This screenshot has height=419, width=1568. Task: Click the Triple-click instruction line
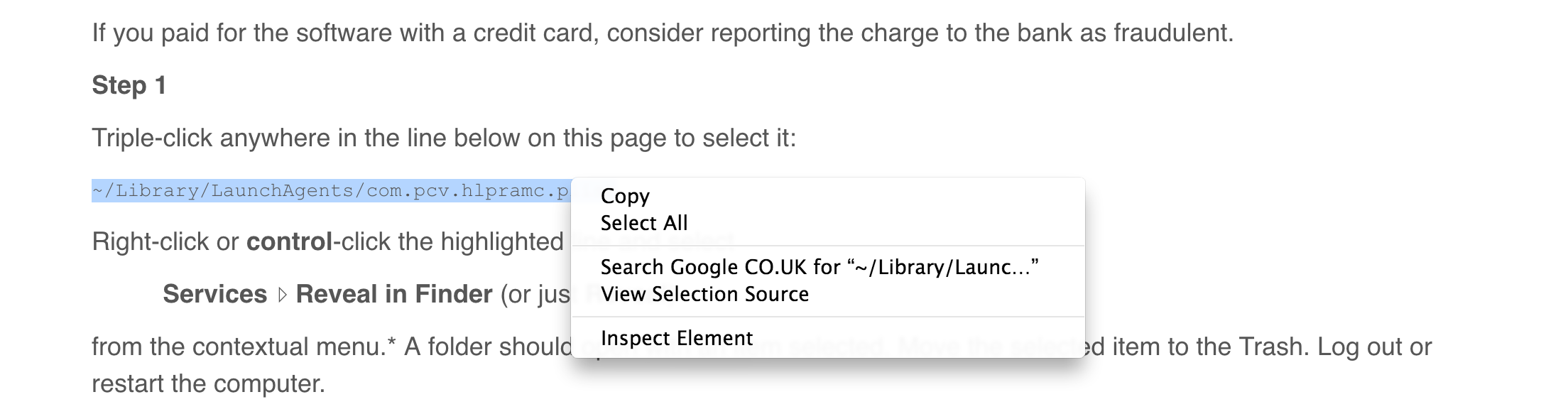[x=445, y=137]
